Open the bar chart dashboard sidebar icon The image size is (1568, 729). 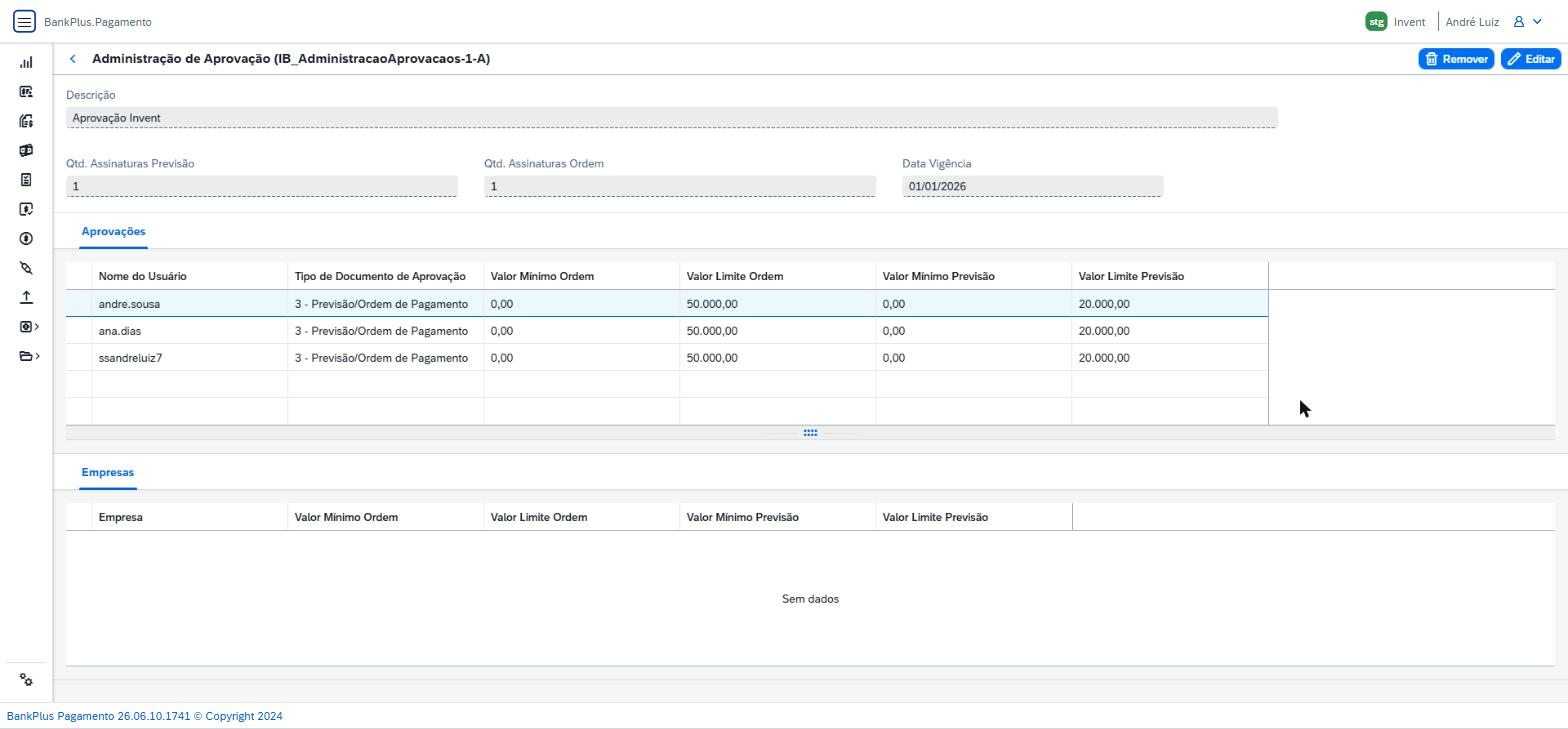[x=26, y=62]
